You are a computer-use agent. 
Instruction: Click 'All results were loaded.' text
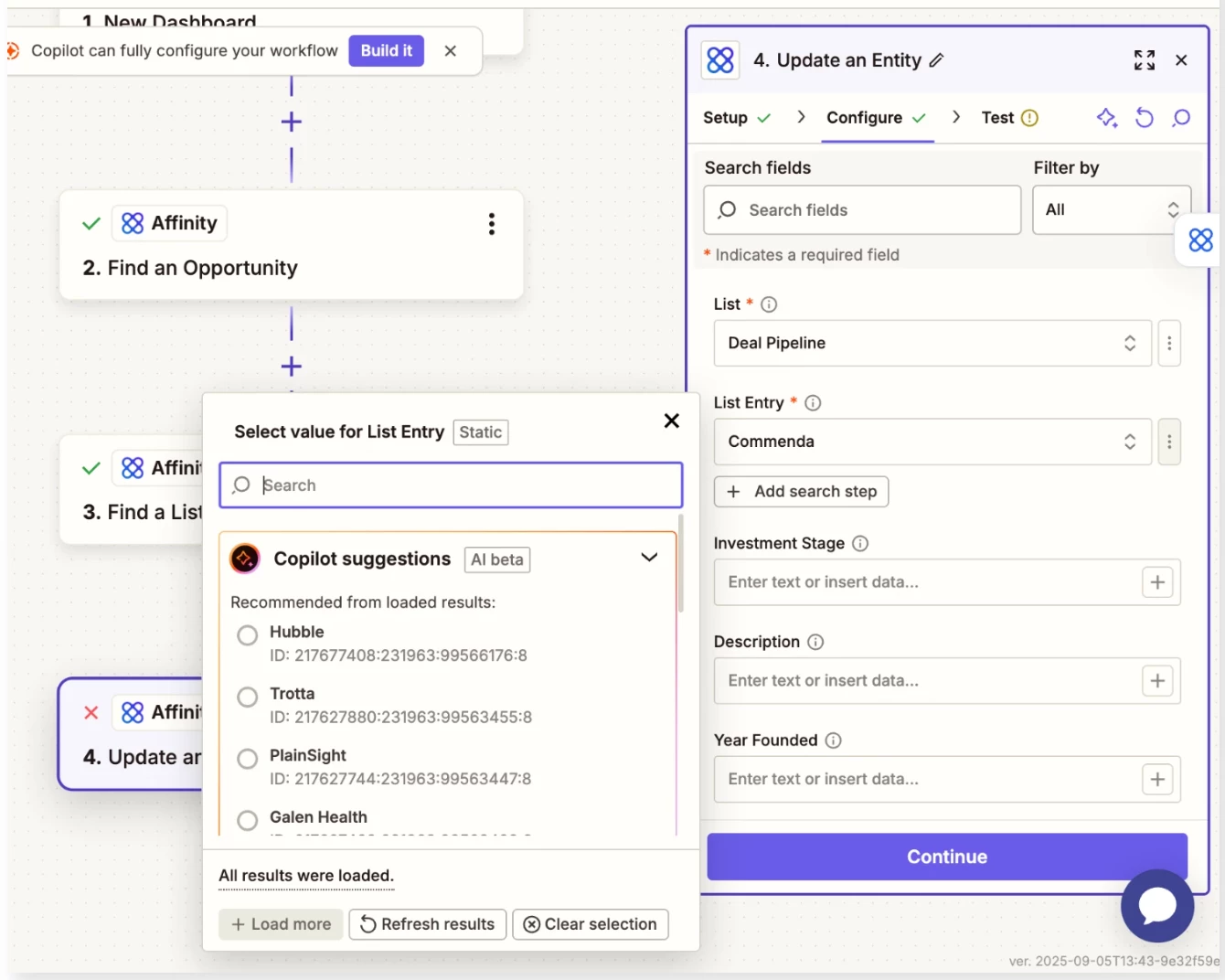coord(306,876)
